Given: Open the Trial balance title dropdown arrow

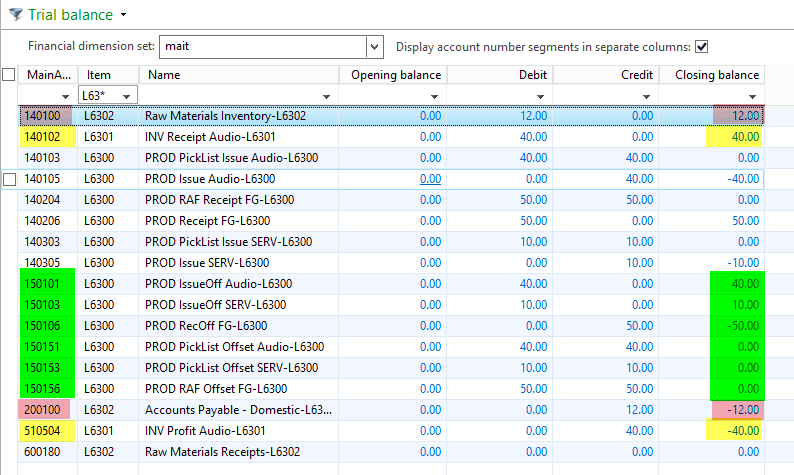Looking at the screenshot, I should [123, 15].
